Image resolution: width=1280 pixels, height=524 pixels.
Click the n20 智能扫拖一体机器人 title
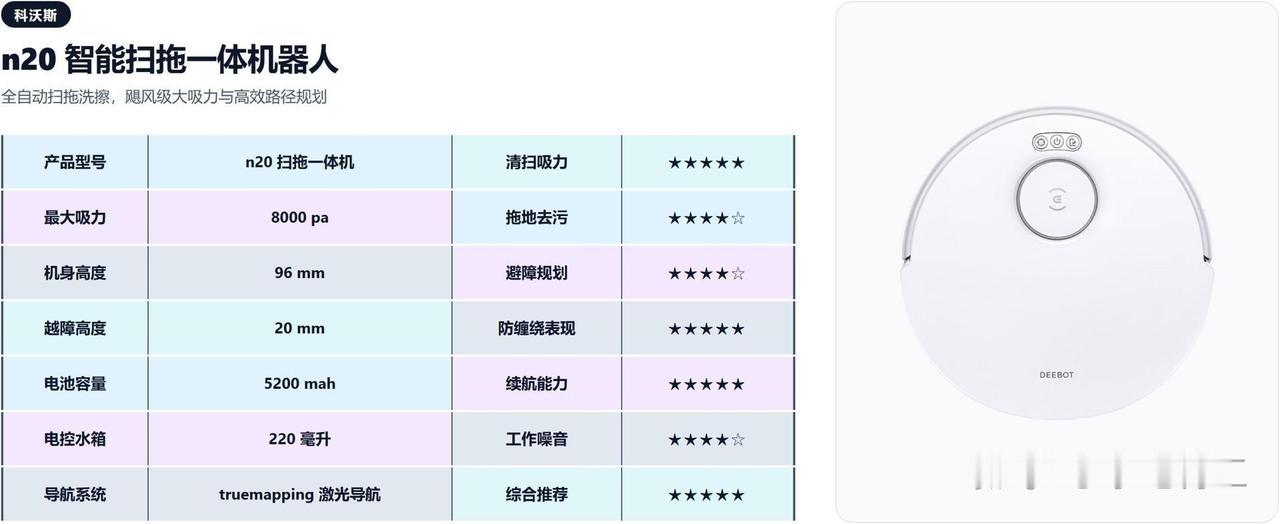click(x=169, y=60)
